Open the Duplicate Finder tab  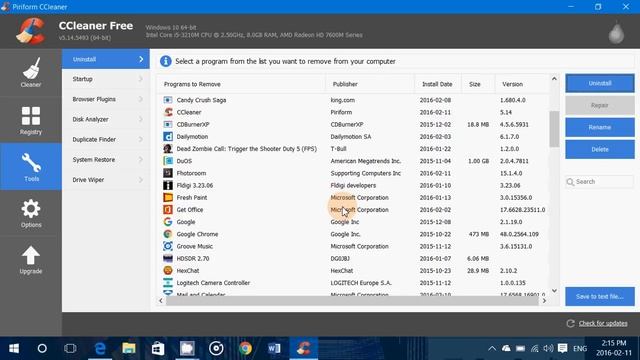click(106, 140)
